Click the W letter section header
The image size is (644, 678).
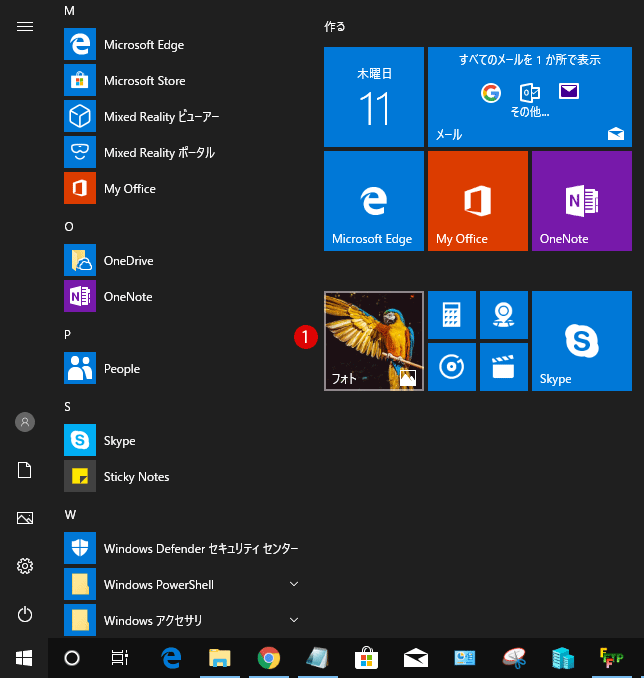pyautogui.click(x=70, y=515)
